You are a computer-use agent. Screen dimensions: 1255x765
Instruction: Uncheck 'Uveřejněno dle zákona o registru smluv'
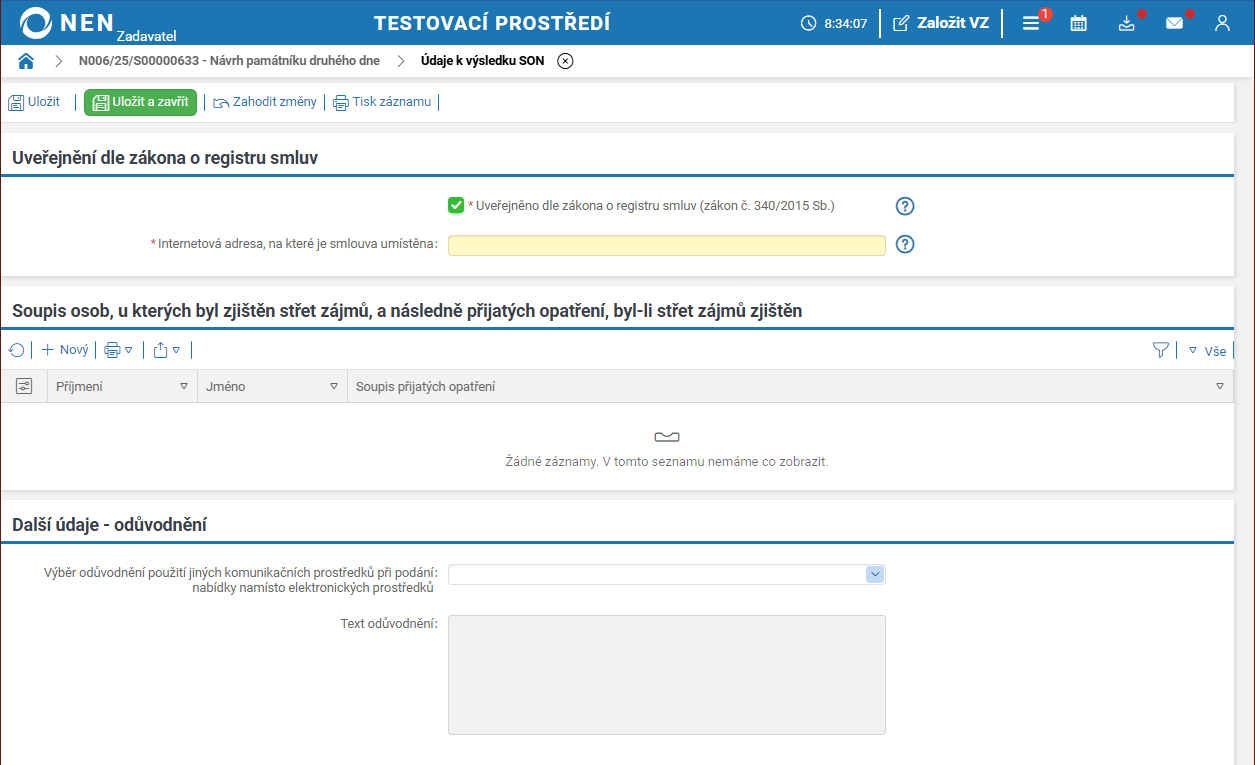tap(456, 206)
